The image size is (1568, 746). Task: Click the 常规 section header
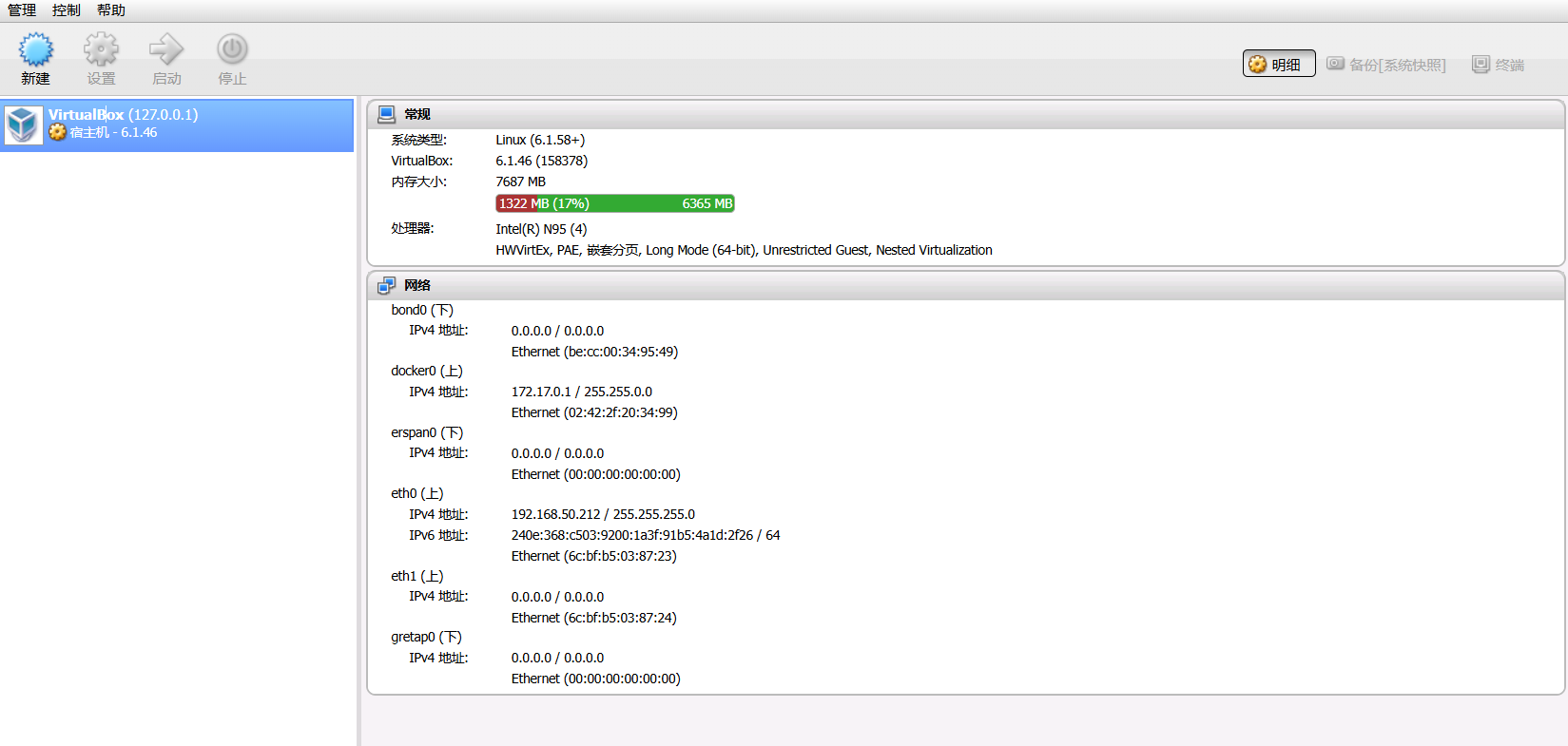point(965,114)
